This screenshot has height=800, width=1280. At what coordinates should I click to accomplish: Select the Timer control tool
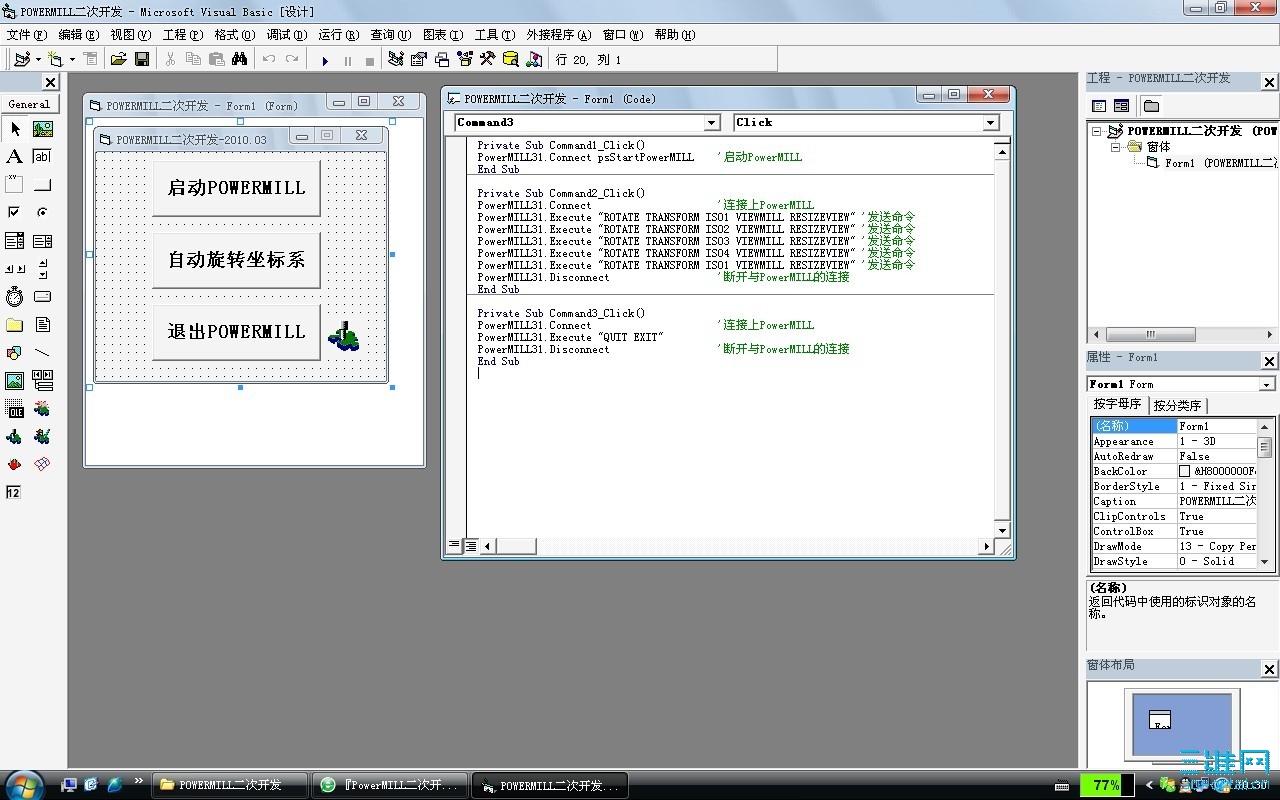point(15,297)
